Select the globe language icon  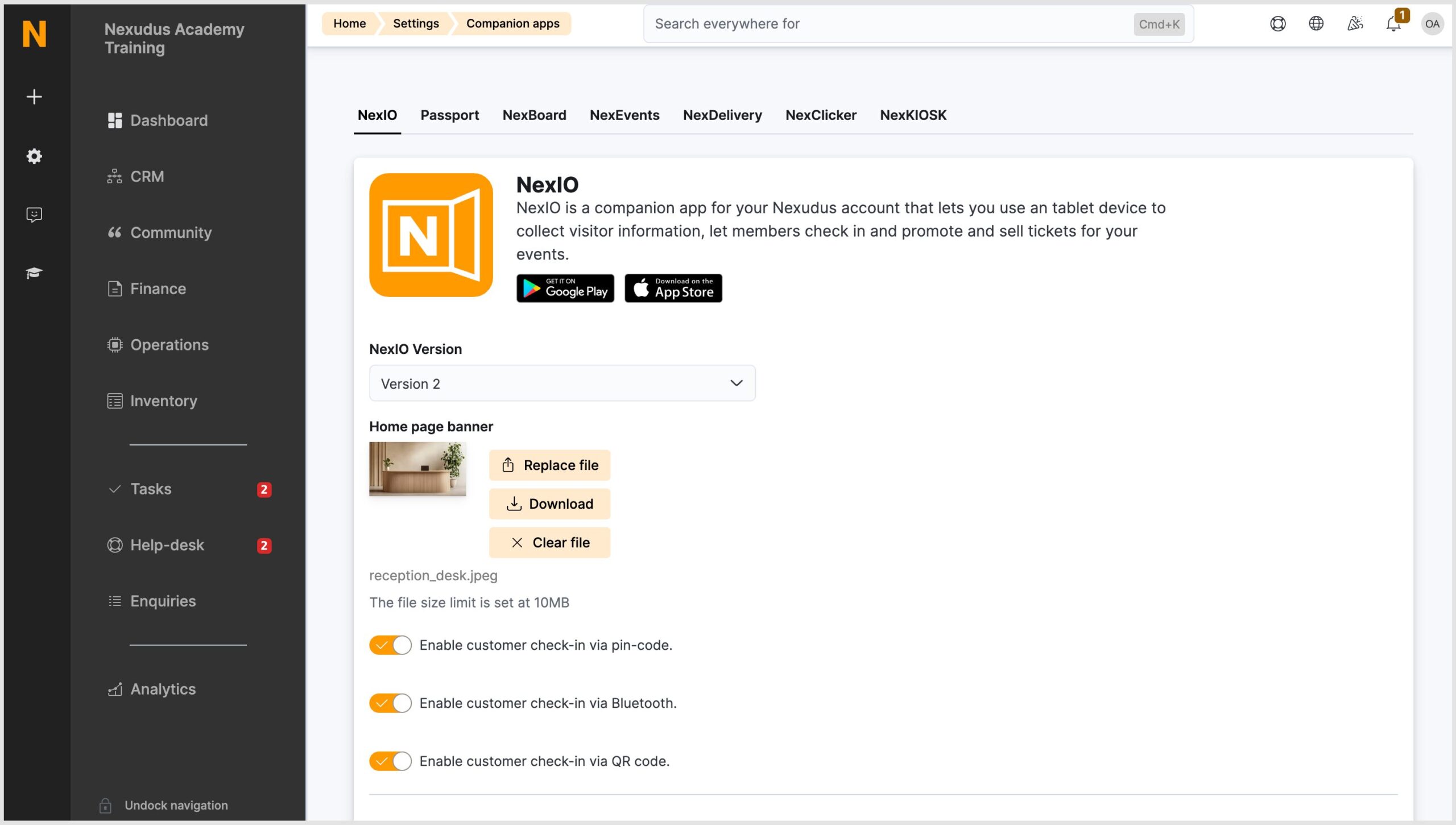click(x=1316, y=23)
